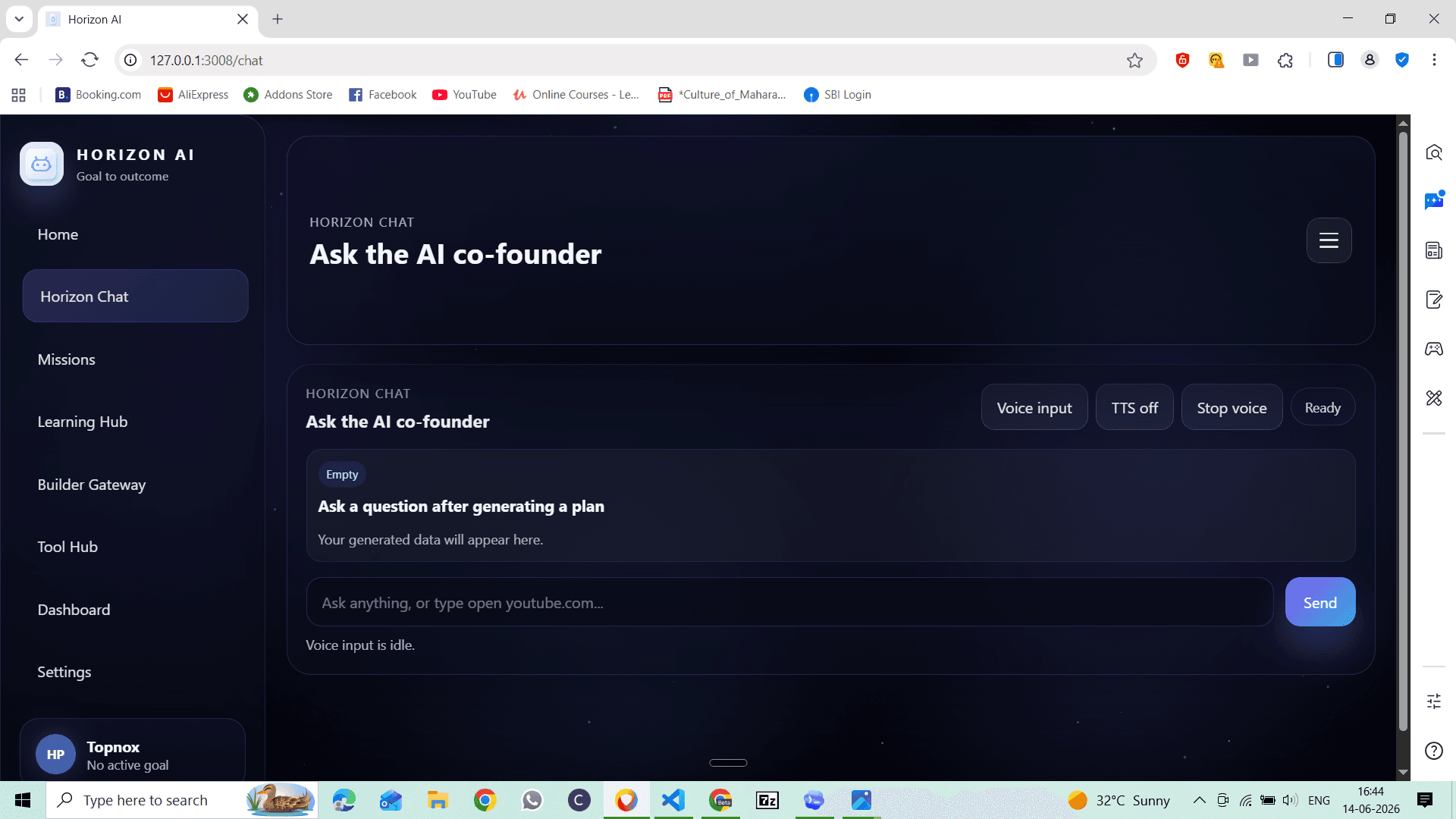The image size is (1456, 819).
Task: Open the browser three-dot menu
Action: pos(1434,60)
